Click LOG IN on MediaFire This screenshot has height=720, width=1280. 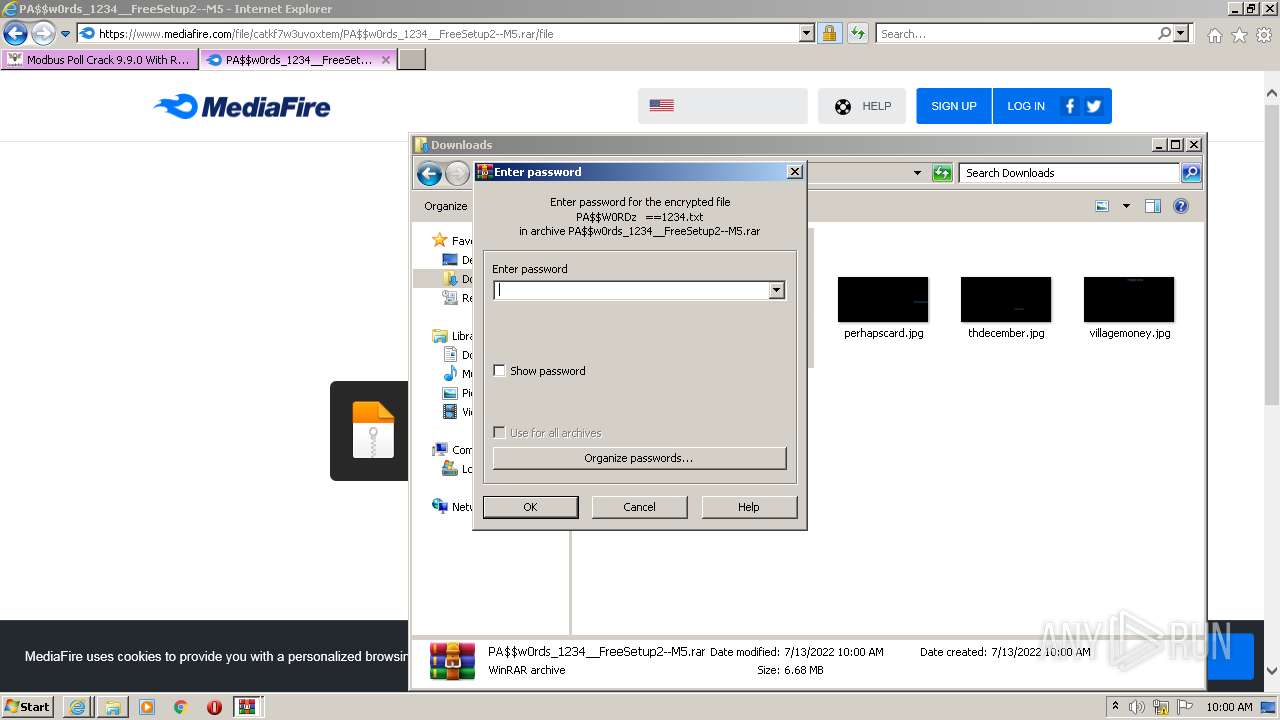tap(1026, 106)
